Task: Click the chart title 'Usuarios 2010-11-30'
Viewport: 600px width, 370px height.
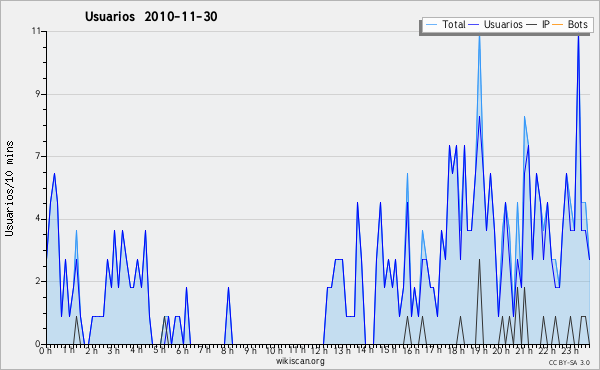Action: [151, 16]
